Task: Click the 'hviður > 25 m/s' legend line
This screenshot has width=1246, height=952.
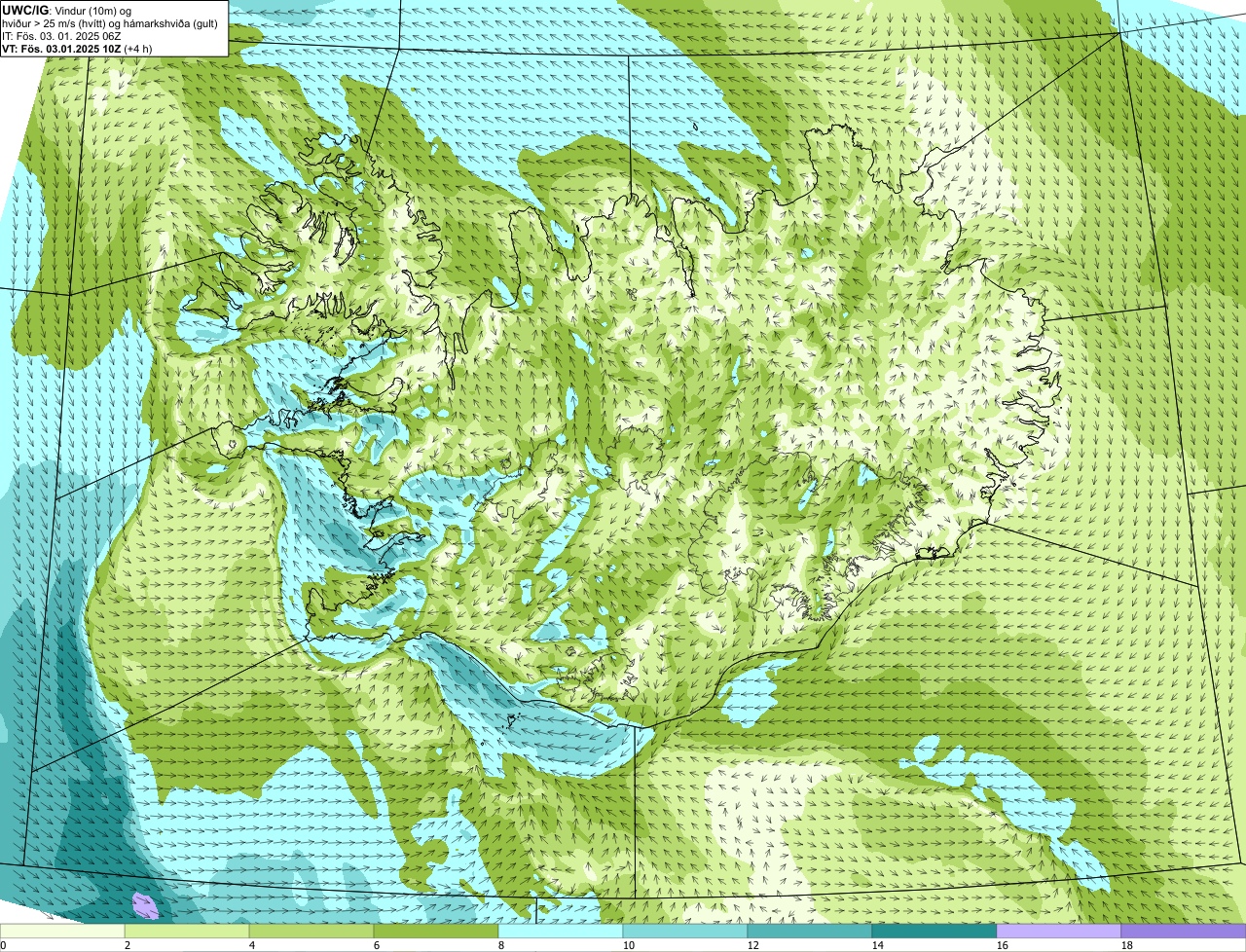Action: (x=110, y=22)
